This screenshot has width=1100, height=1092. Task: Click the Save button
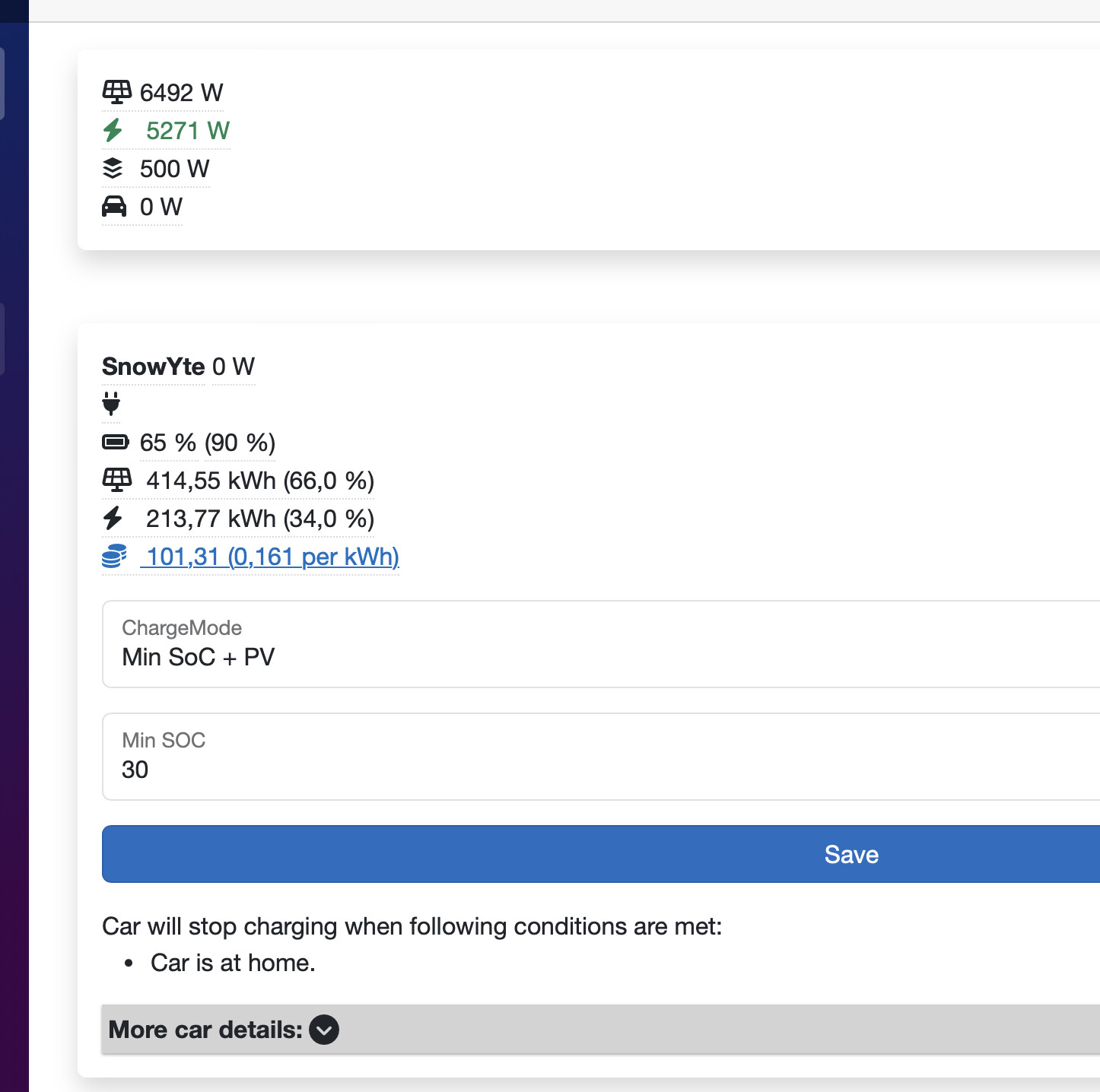601,854
